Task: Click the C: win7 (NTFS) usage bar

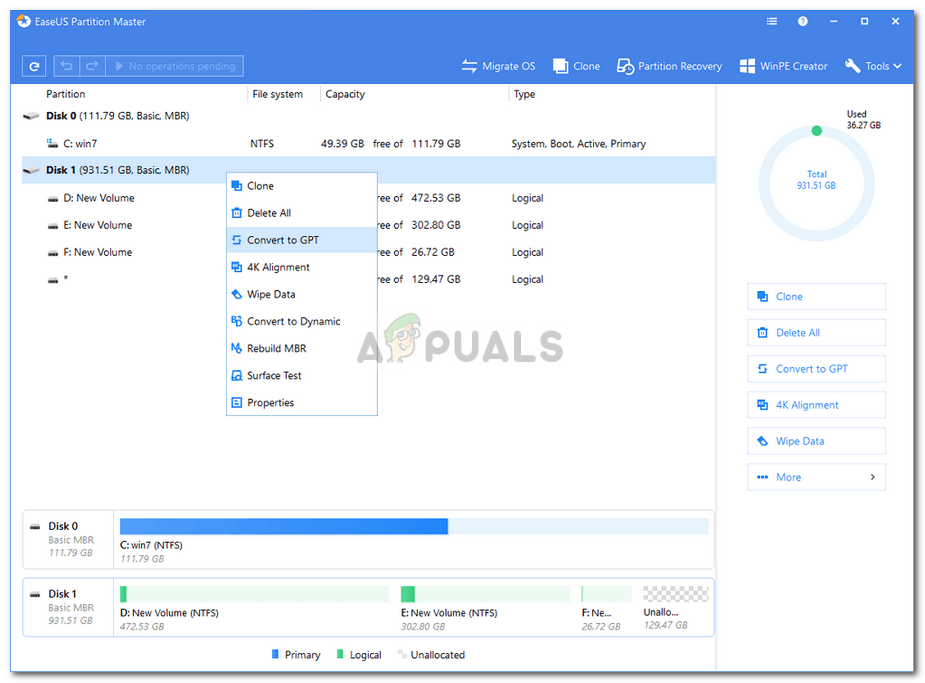Action: [x=414, y=526]
